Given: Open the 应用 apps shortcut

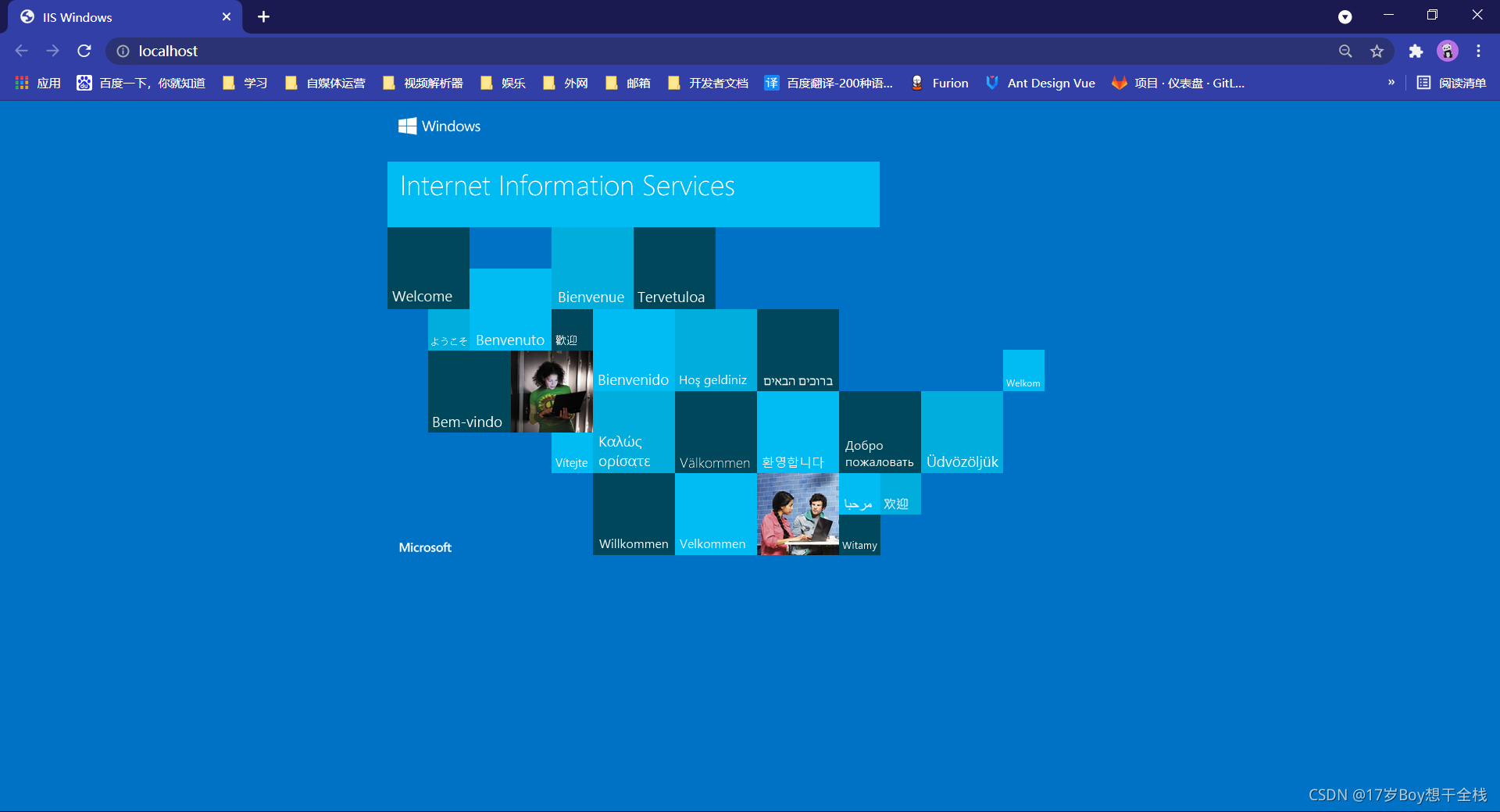Looking at the screenshot, I should (x=37, y=83).
